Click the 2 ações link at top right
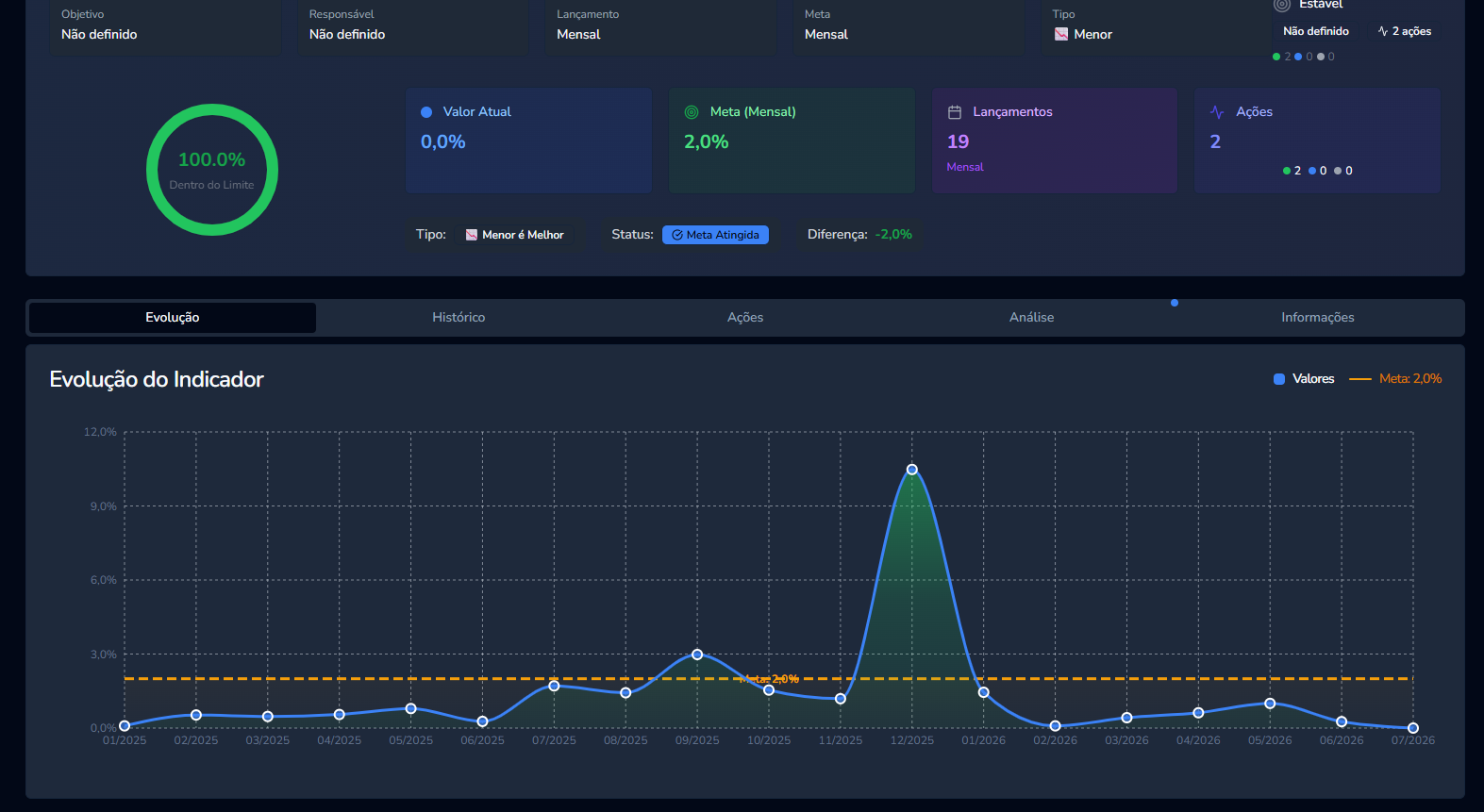 tap(1405, 31)
